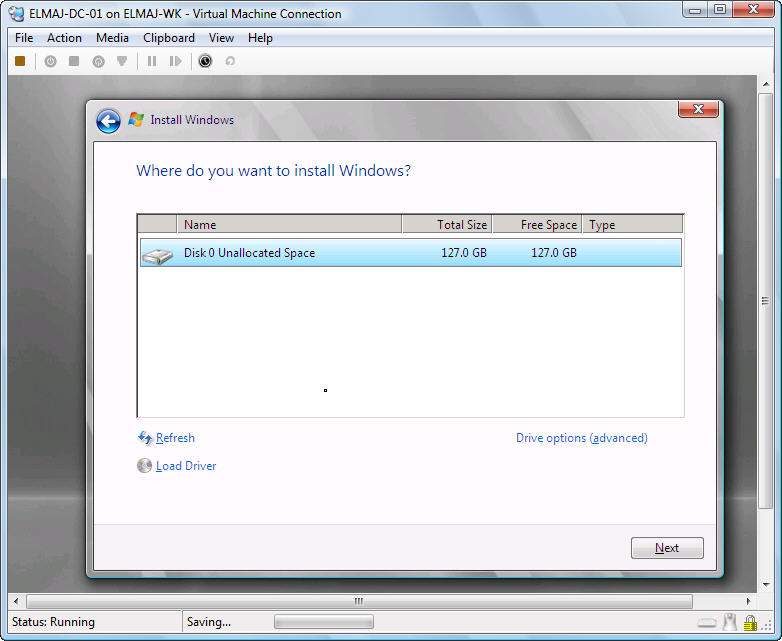Screen dimensions: 782x641
Task: Close the Virtual Machine Connection window
Action: [754, 10]
